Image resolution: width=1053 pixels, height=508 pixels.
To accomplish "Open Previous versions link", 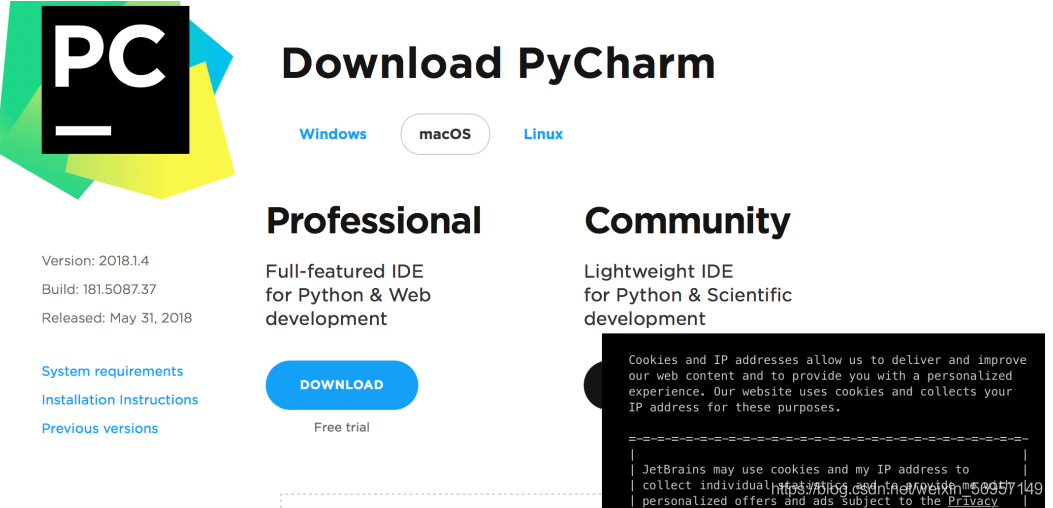I will pos(100,428).
